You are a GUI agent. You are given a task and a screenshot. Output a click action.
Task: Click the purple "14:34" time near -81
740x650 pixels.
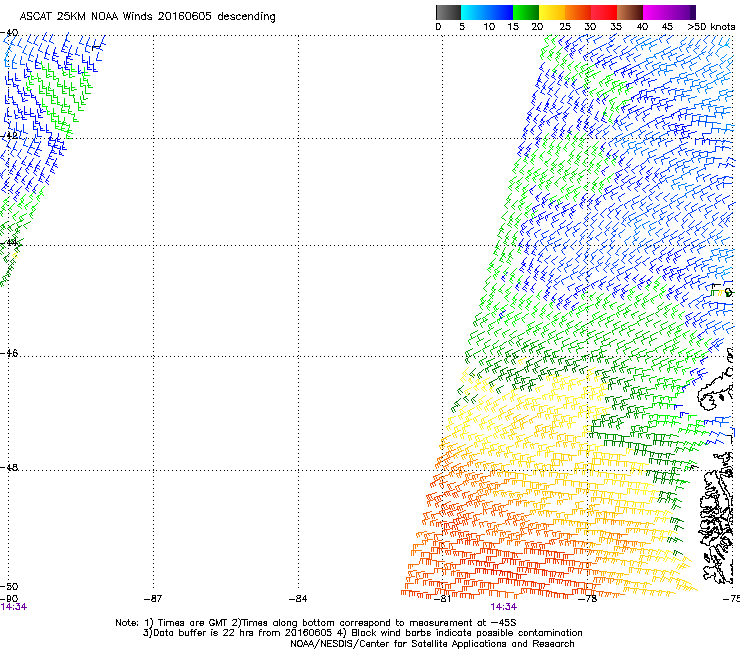click(504, 607)
